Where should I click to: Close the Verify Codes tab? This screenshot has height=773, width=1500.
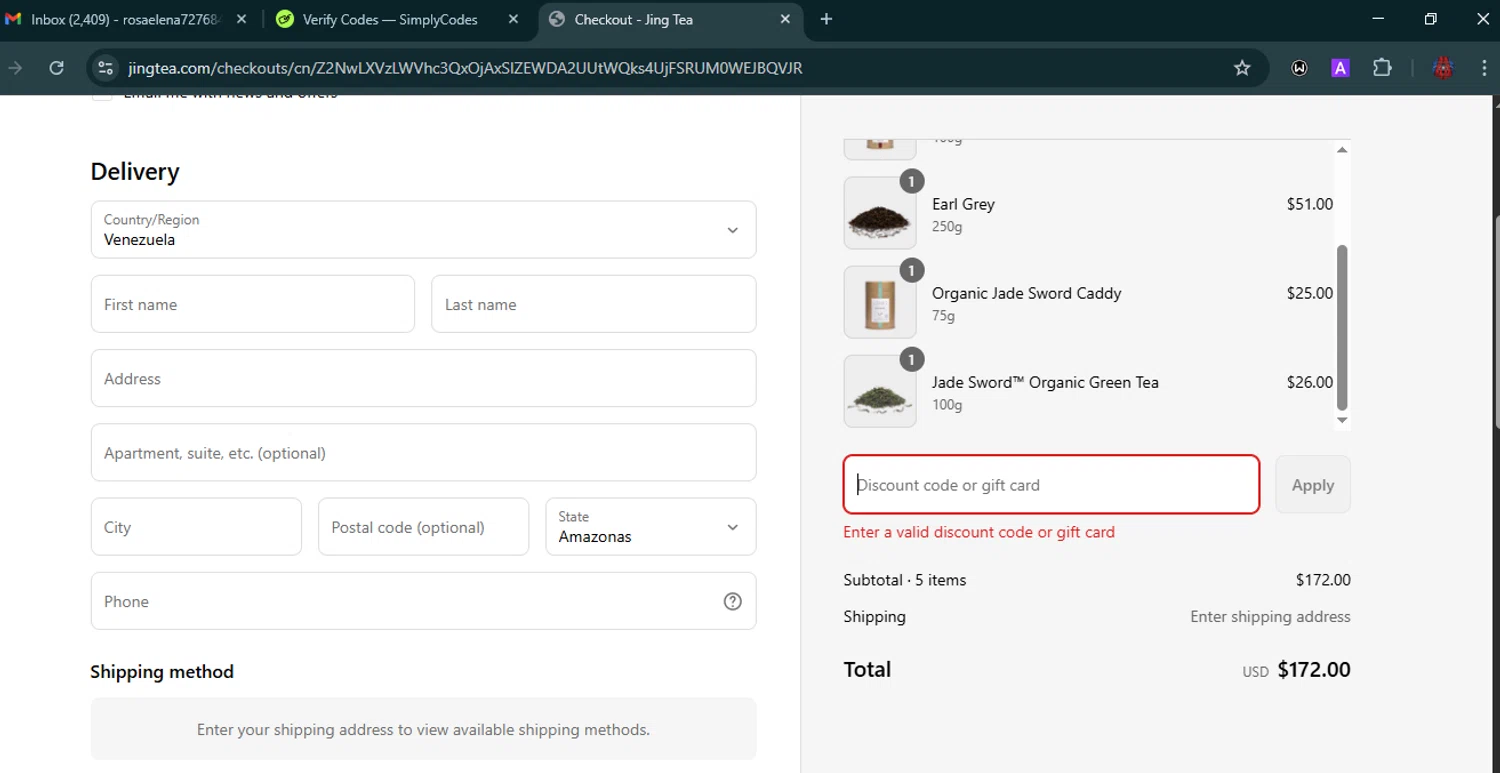coord(513,19)
